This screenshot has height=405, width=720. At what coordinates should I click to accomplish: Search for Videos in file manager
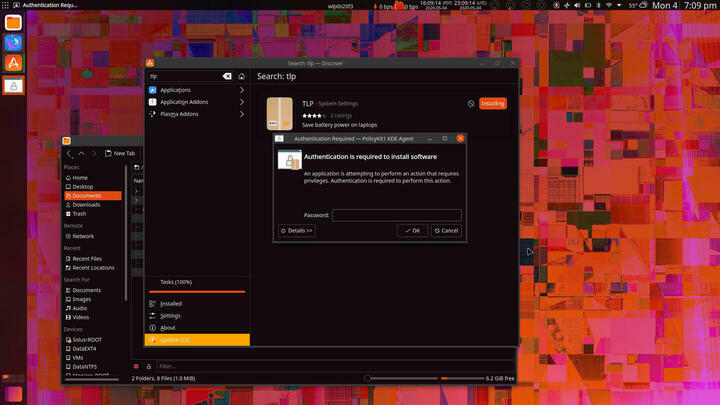pyautogui.click(x=93, y=317)
